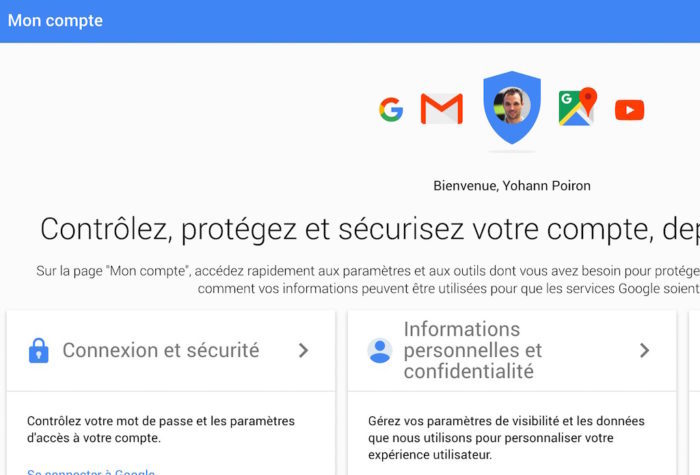Open the Connexion et sécurité section title
The height and width of the screenshot is (475, 700).
(160, 350)
